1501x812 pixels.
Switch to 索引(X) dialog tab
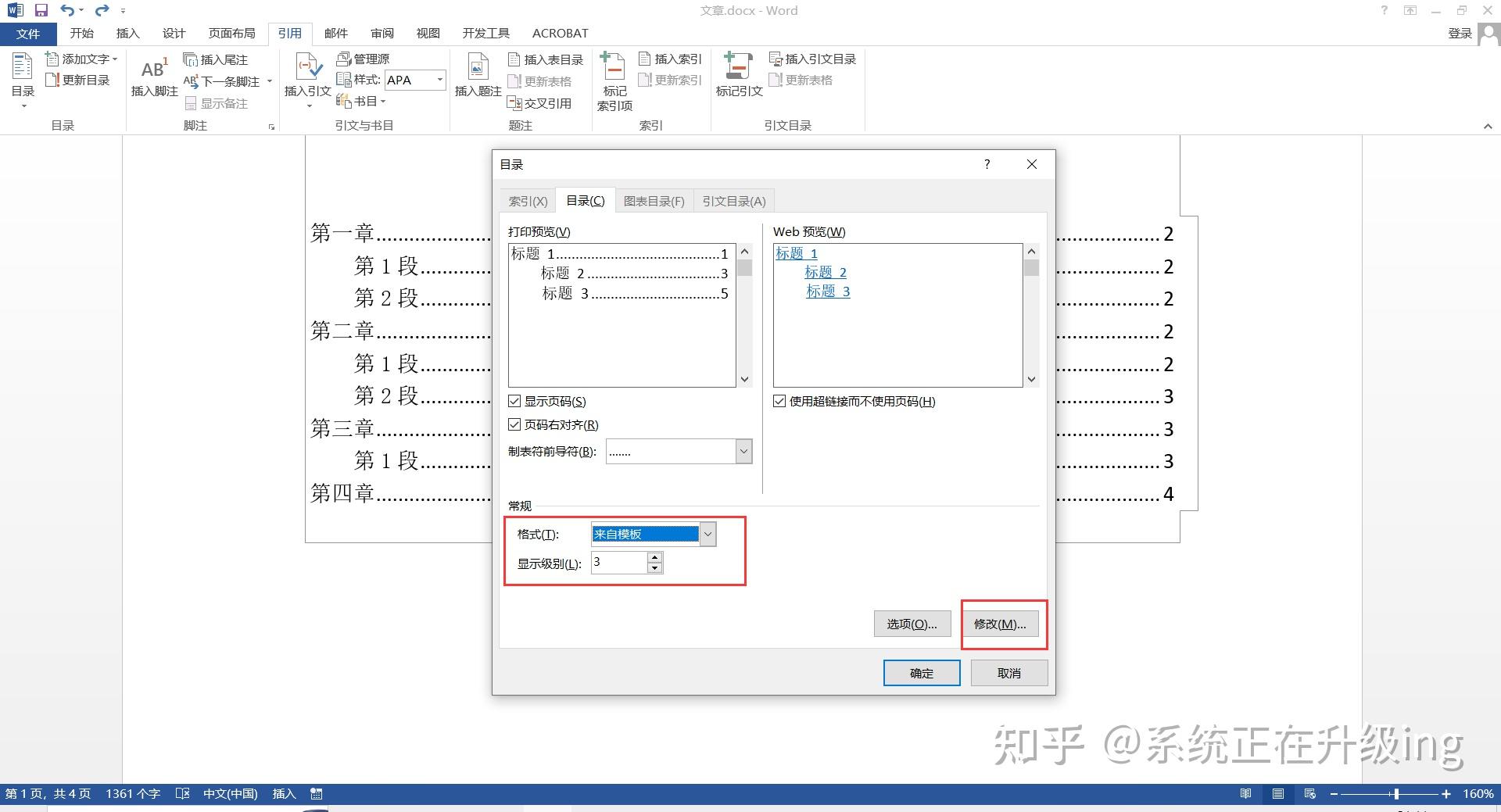[x=528, y=202]
